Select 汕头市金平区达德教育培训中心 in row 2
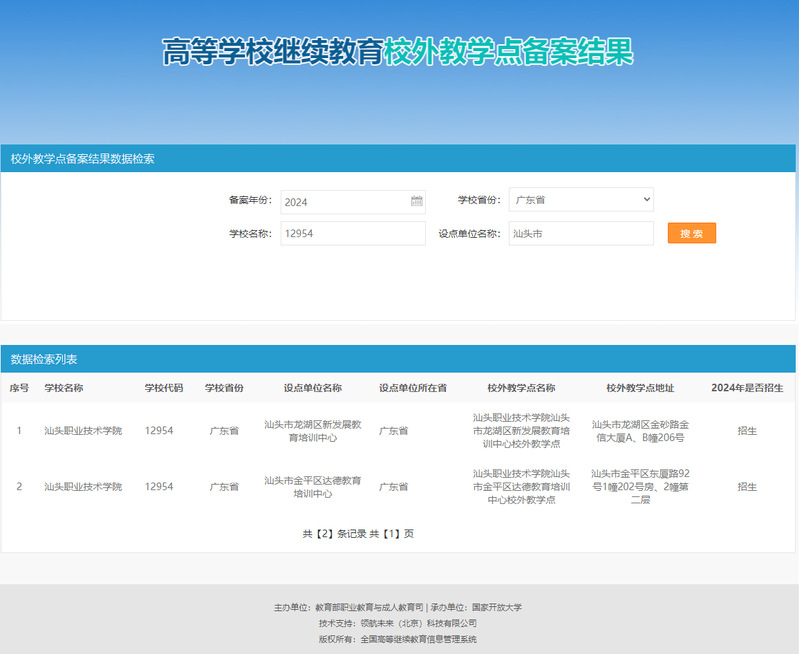This screenshot has height=654, width=799. [x=312, y=487]
